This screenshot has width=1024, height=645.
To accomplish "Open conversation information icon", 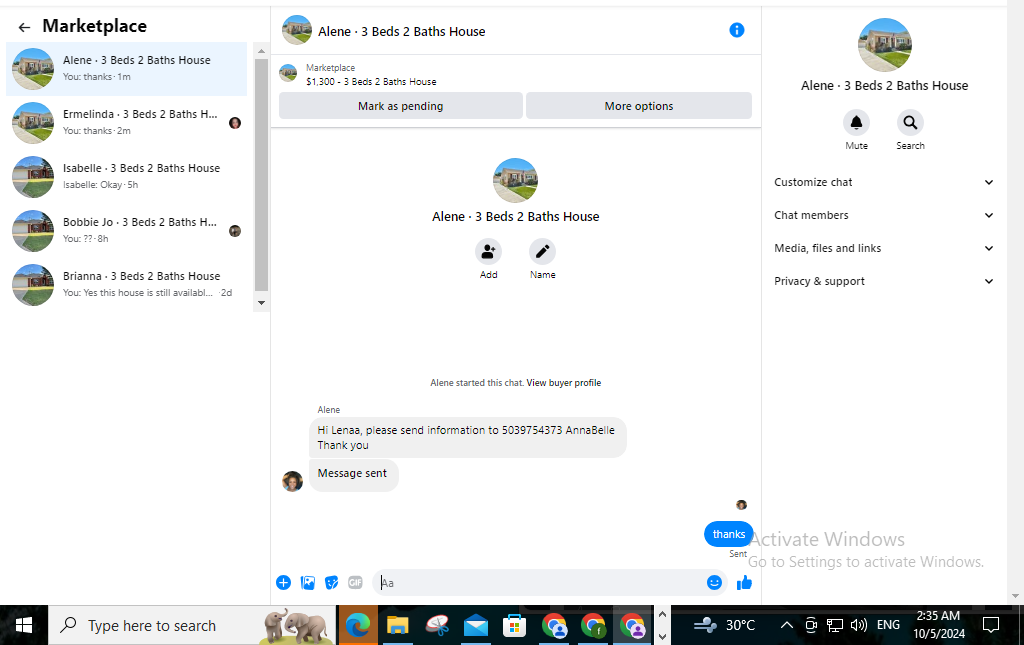I will [x=737, y=30].
